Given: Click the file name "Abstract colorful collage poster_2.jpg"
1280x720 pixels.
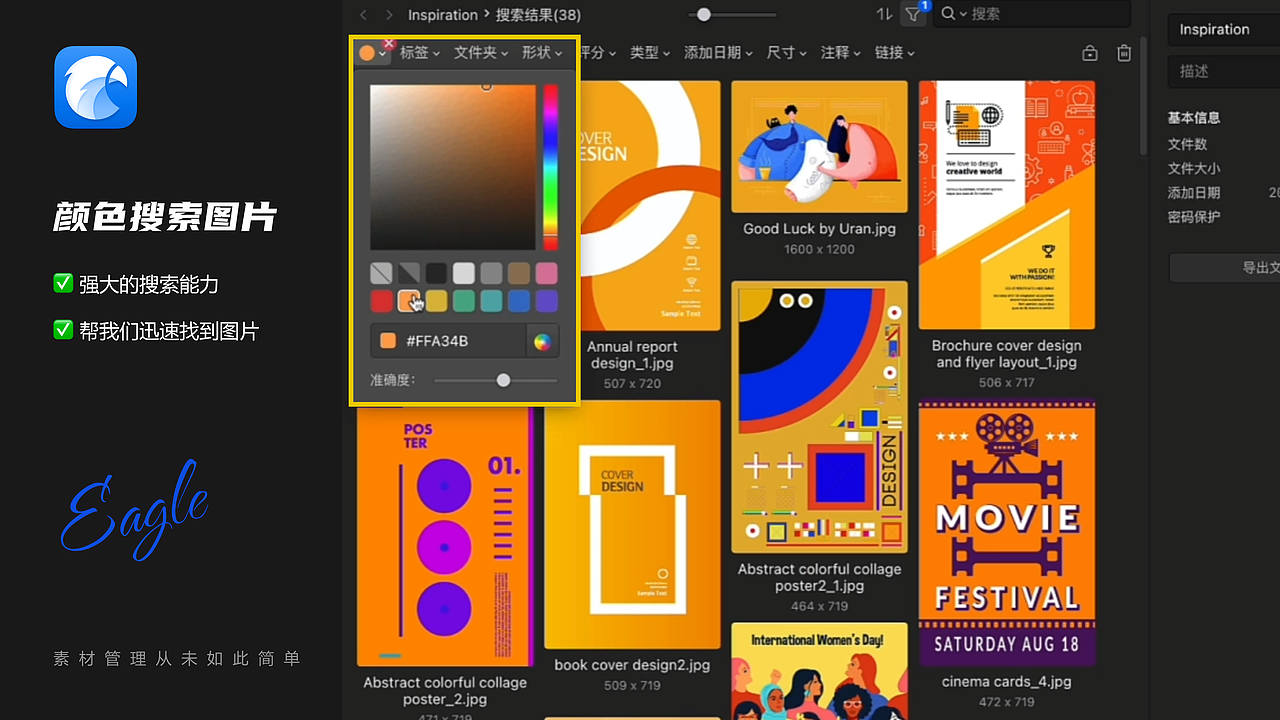Looking at the screenshot, I should click(x=445, y=691).
